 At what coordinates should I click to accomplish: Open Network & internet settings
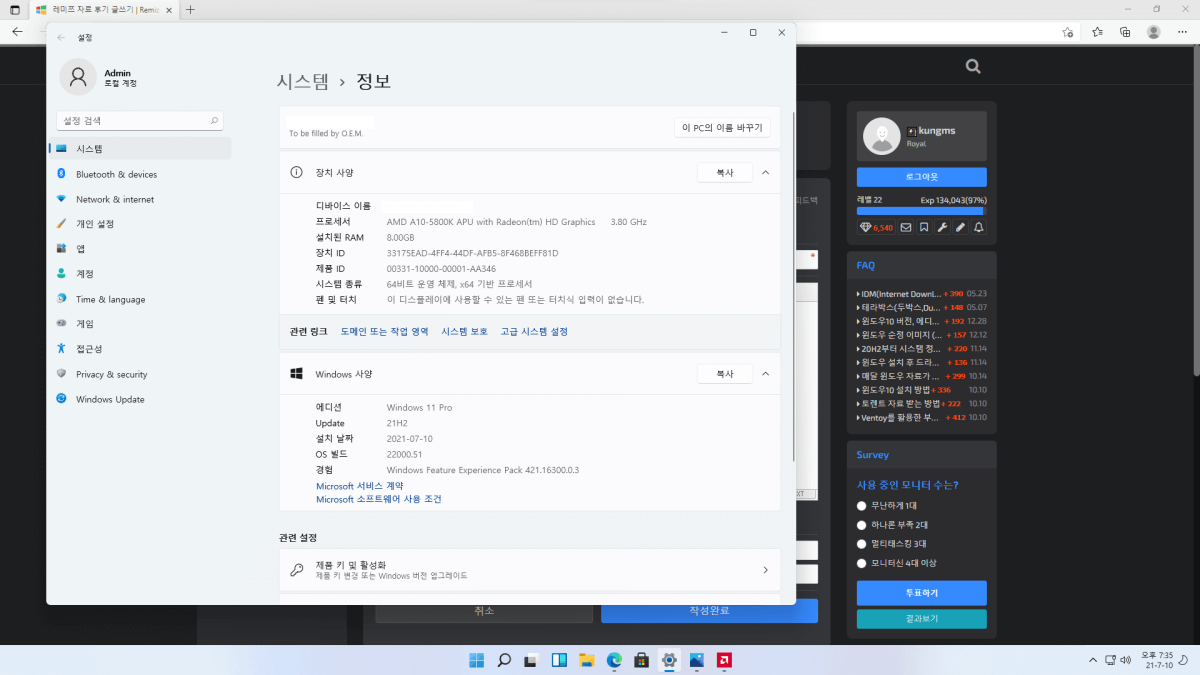point(140,199)
